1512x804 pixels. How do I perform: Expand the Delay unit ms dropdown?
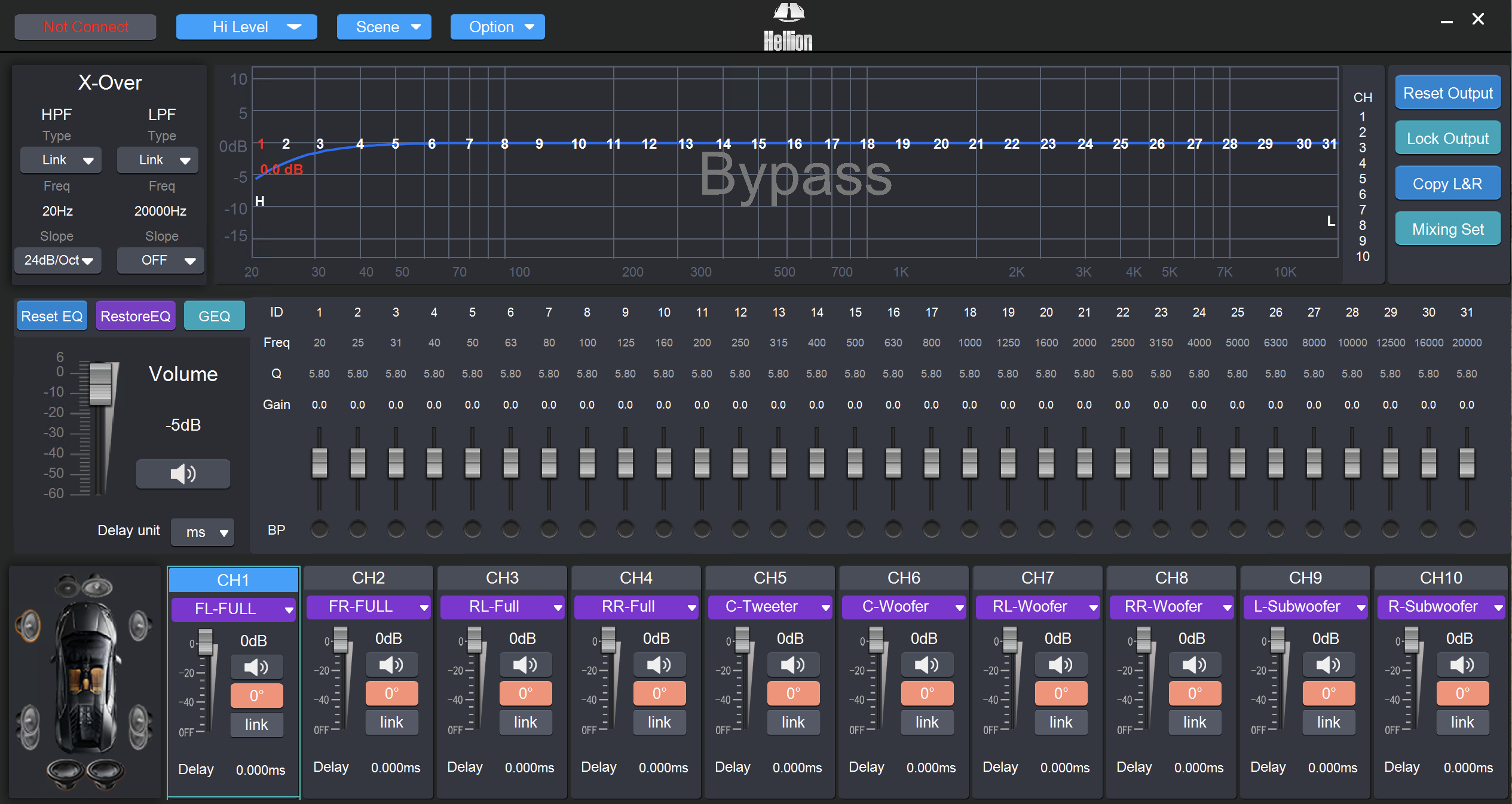coord(203,532)
